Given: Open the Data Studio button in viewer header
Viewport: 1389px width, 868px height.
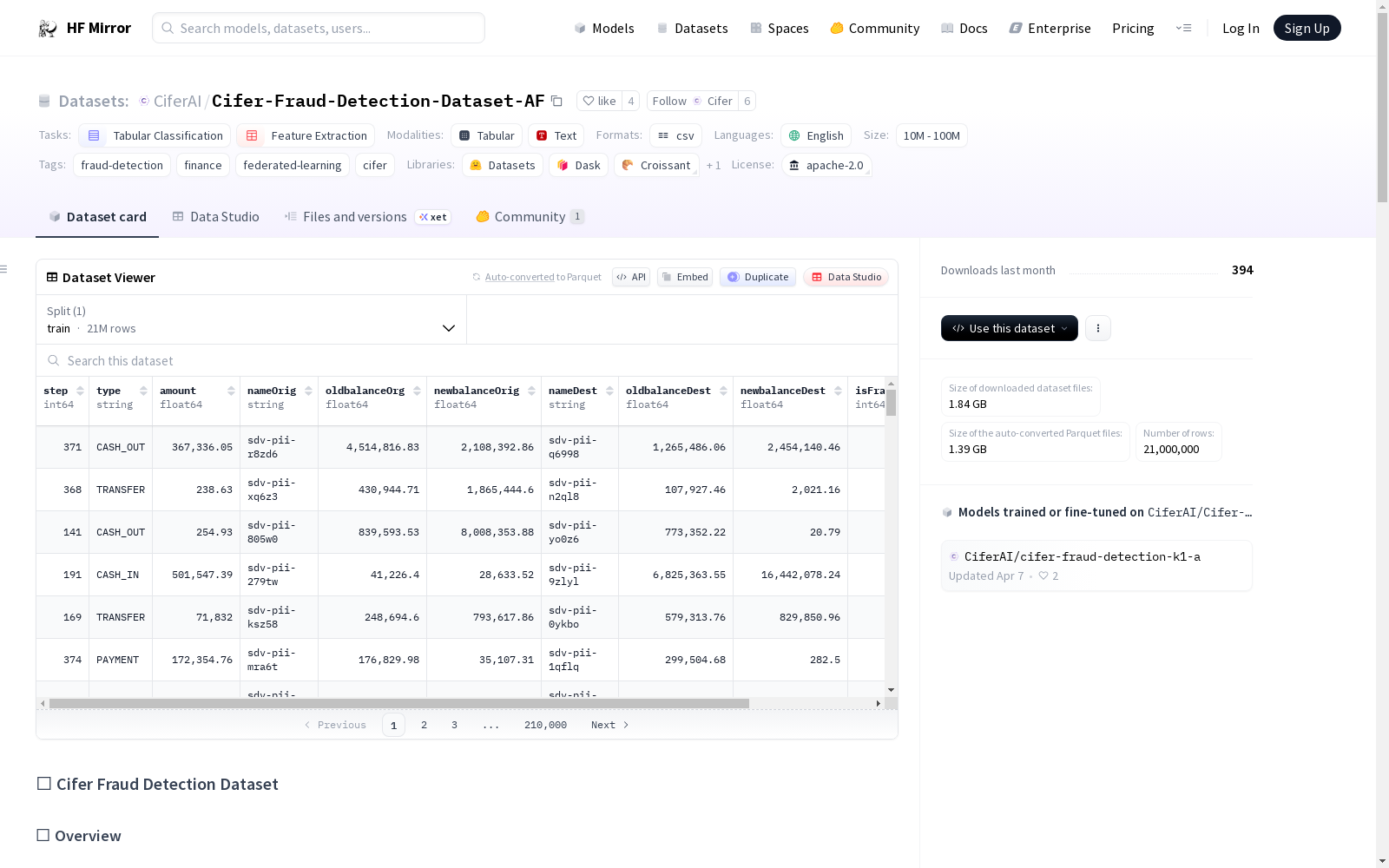Looking at the screenshot, I should pyautogui.click(x=846, y=277).
